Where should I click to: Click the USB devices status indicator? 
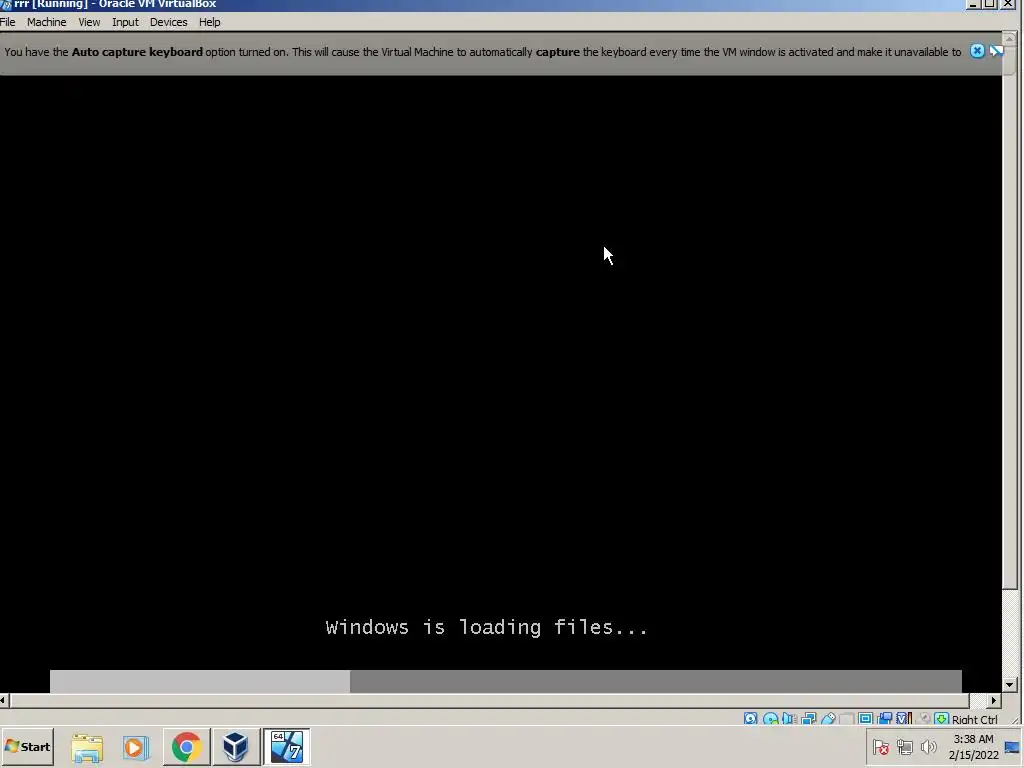coord(828,718)
